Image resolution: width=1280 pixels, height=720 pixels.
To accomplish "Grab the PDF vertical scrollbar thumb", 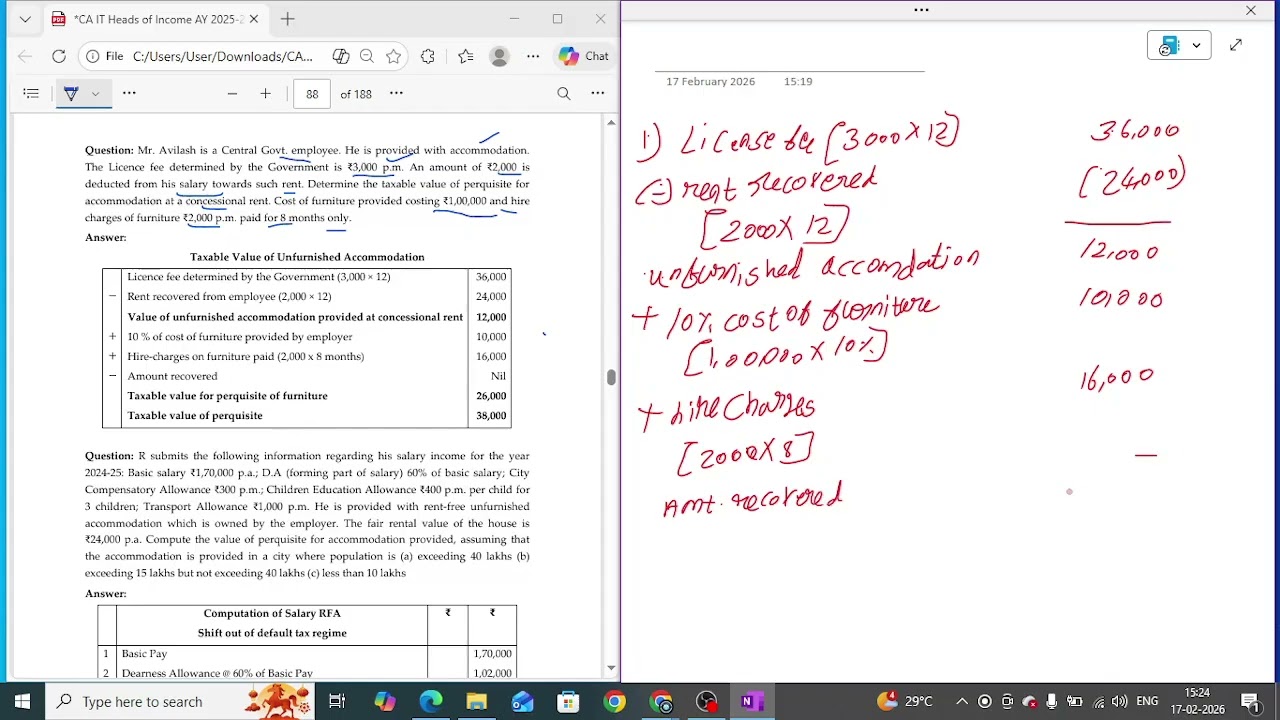I will (x=611, y=376).
